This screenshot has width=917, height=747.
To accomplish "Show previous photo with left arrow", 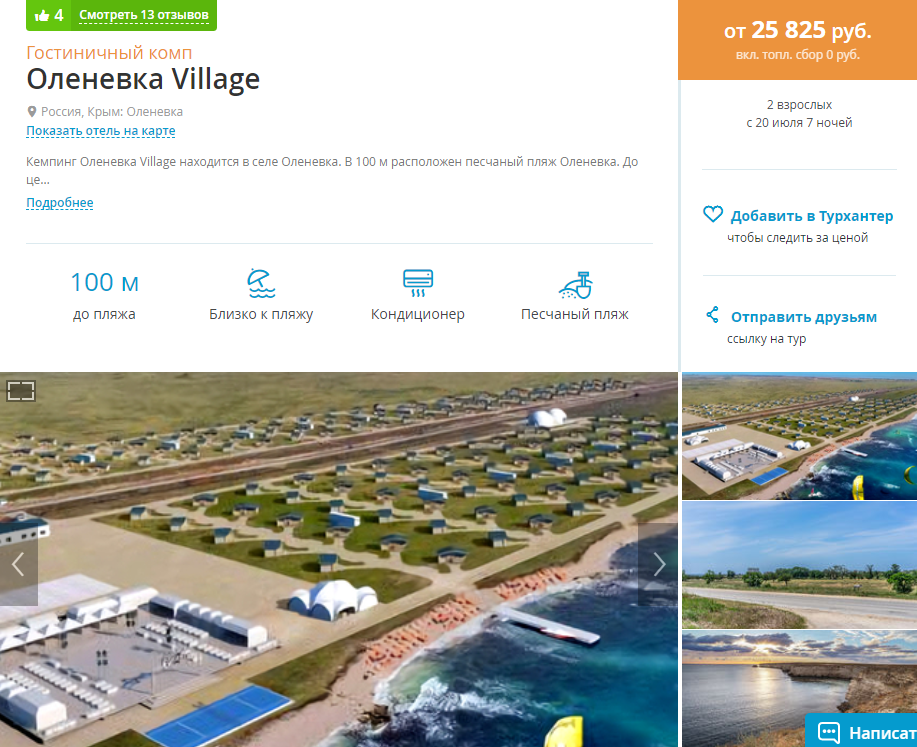I will click(x=19, y=565).
